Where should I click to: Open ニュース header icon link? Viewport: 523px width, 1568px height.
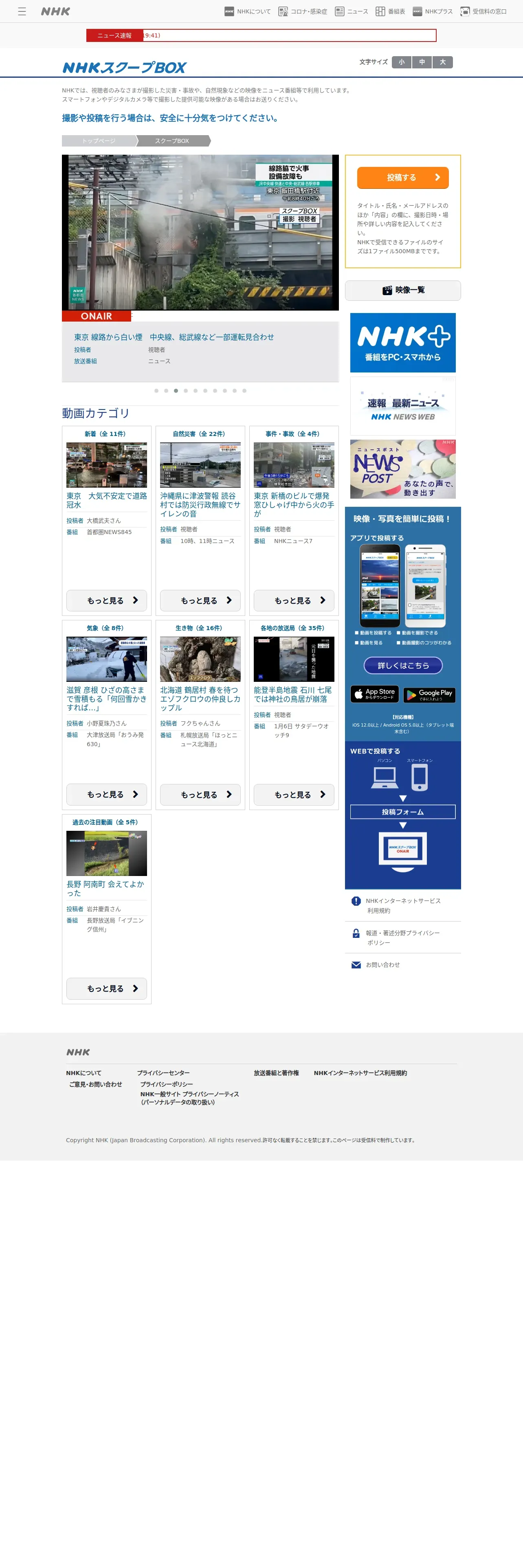[351, 11]
